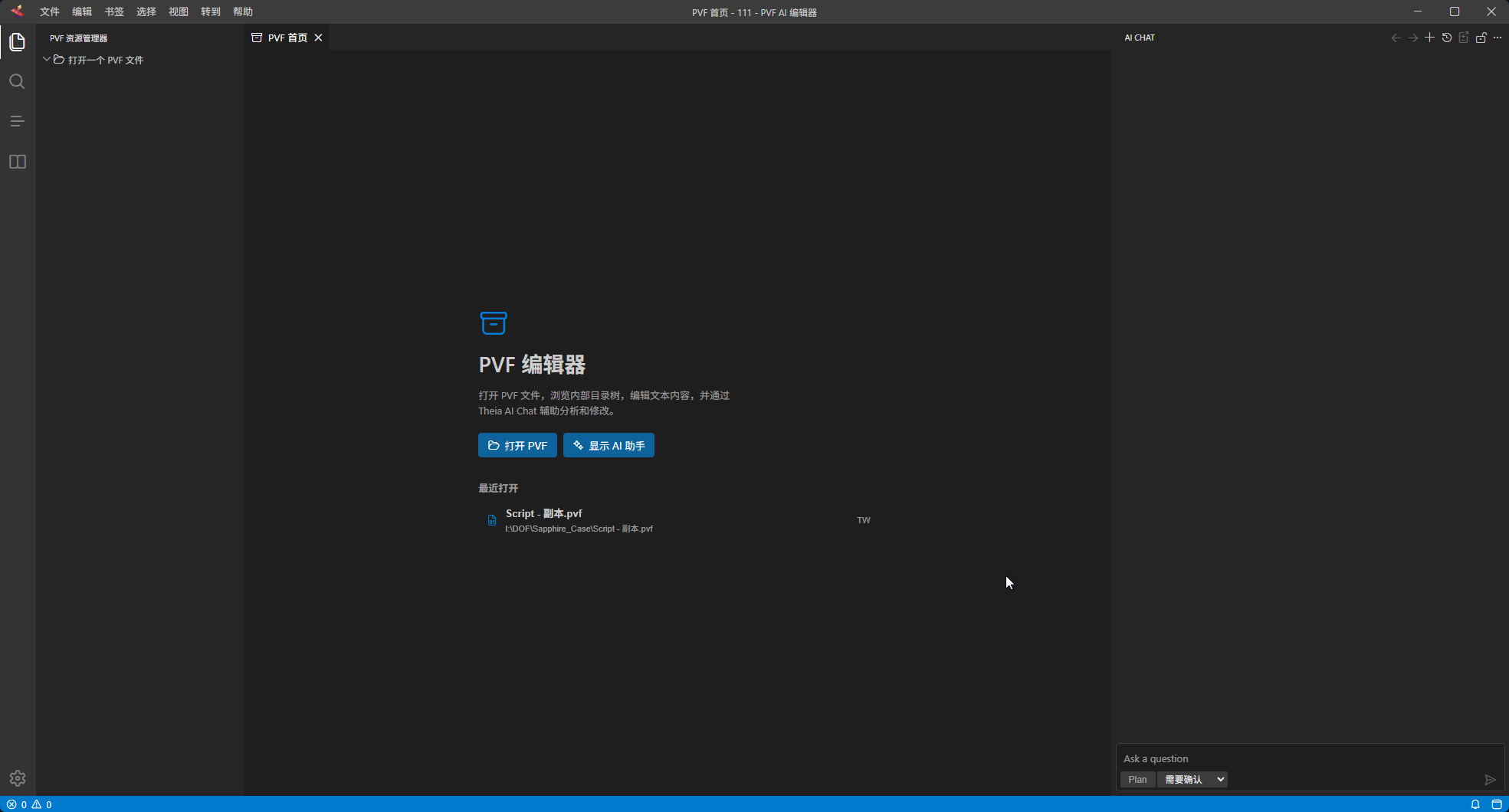Click the PVF 编辑器 title text
The image size is (1509, 812).
533,365
